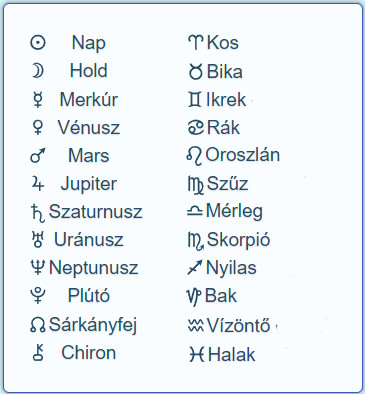Click the Vízöntő label text
The height and width of the screenshot is (394, 365).
pos(238,325)
